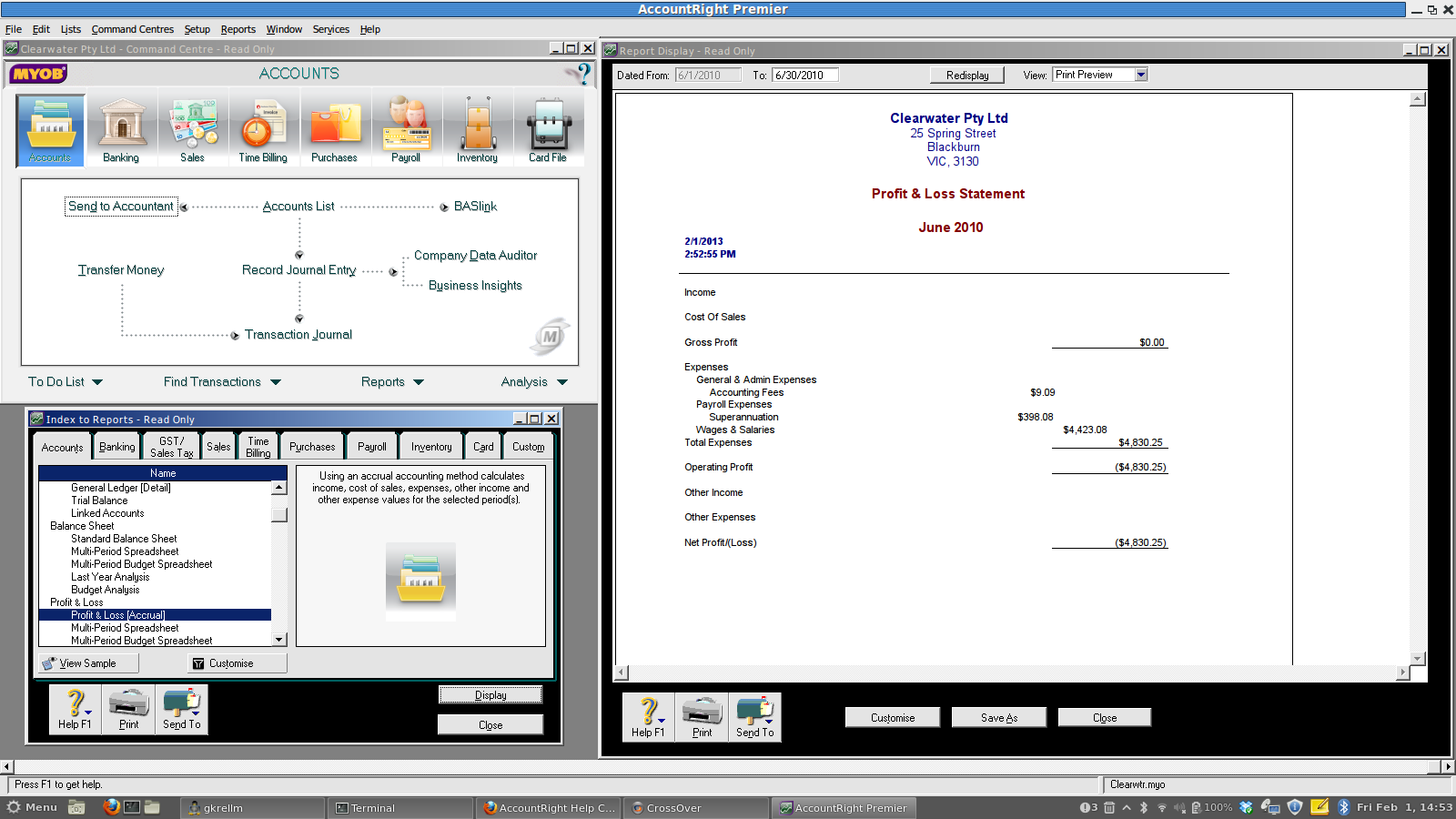Open the Time Billing command centre icon

click(263, 130)
